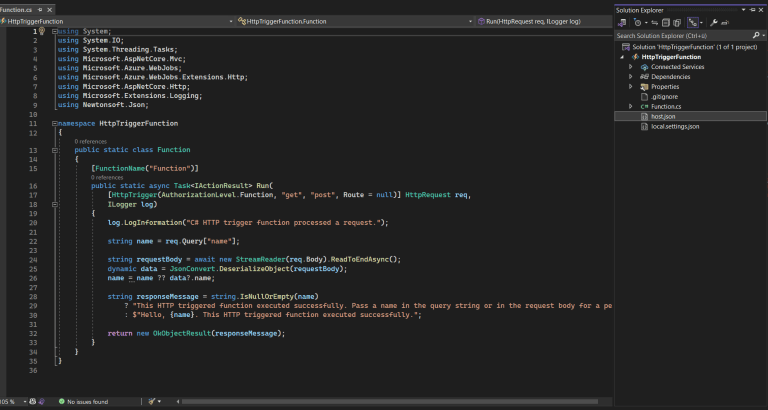Viewport: 768px width, 410px height.
Task: Close the Solution Explorer panel
Action: pyautogui.click(x=761, y=10)
